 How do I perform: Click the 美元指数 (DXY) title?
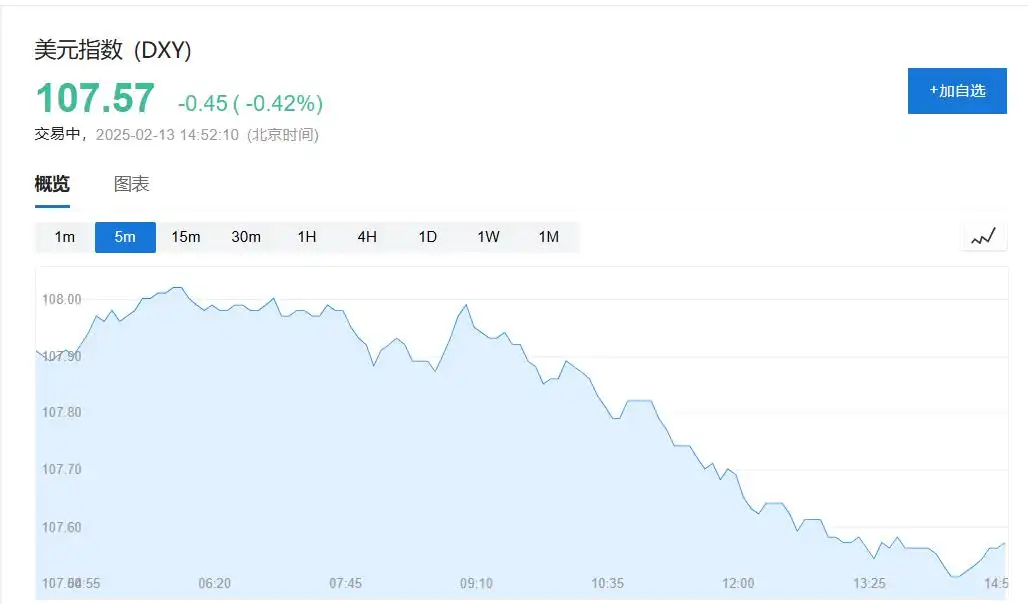113,50
